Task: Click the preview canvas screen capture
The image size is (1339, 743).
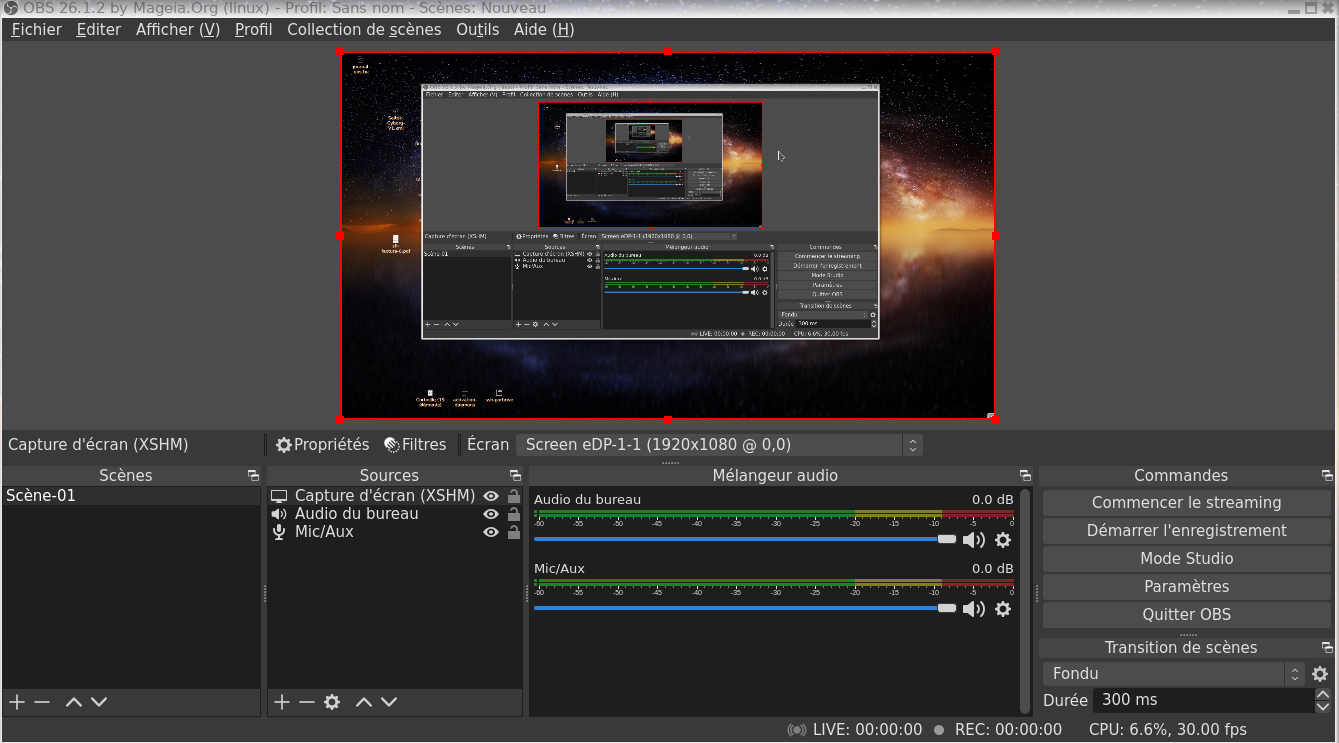Action: (x=667, y=236)
